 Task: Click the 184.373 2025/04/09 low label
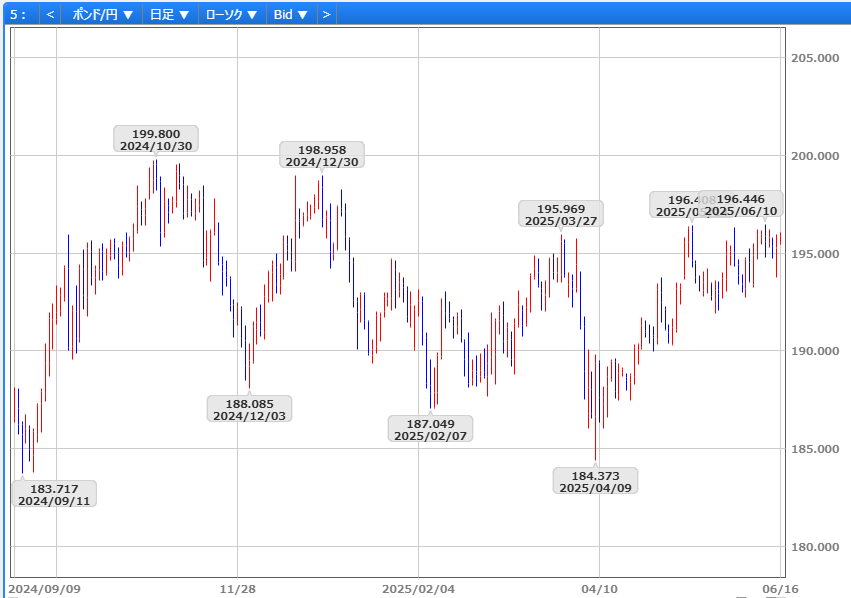click(595, 481)
